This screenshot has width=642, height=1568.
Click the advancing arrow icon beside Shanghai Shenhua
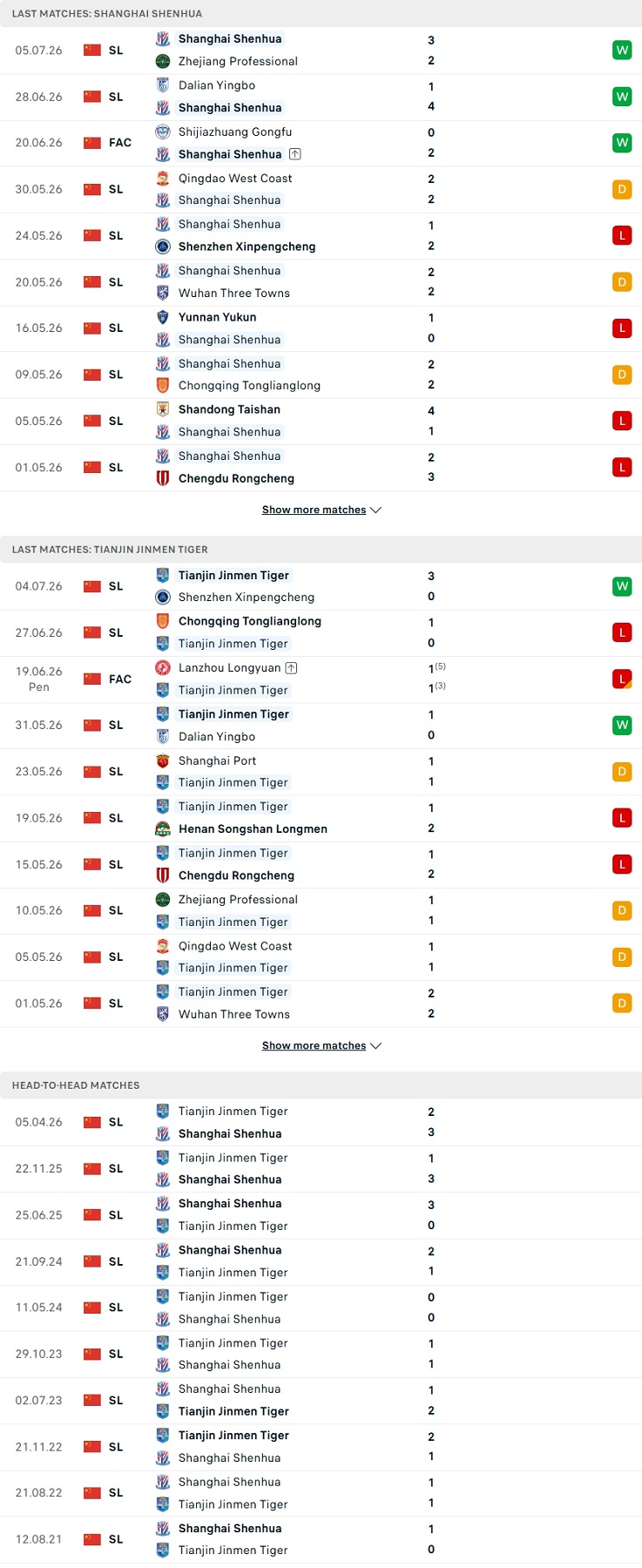coord(295,154)
